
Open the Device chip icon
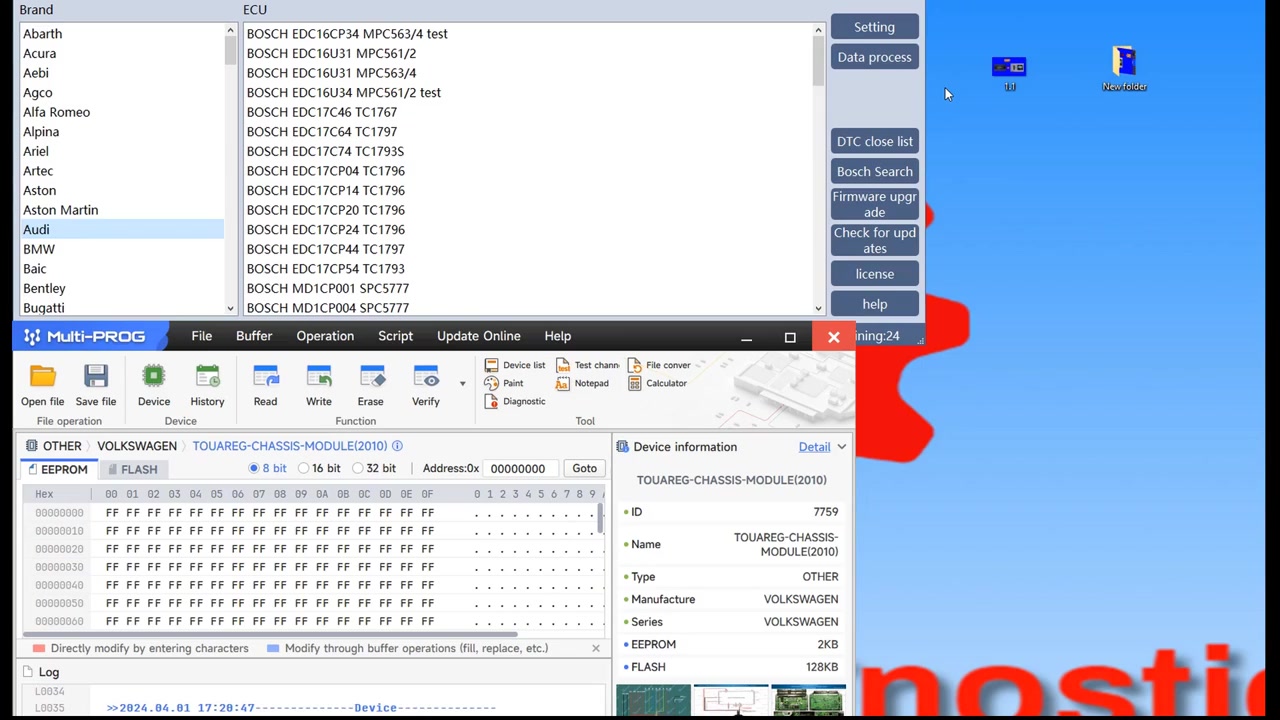pyautogui.click(x=154, y=377)
